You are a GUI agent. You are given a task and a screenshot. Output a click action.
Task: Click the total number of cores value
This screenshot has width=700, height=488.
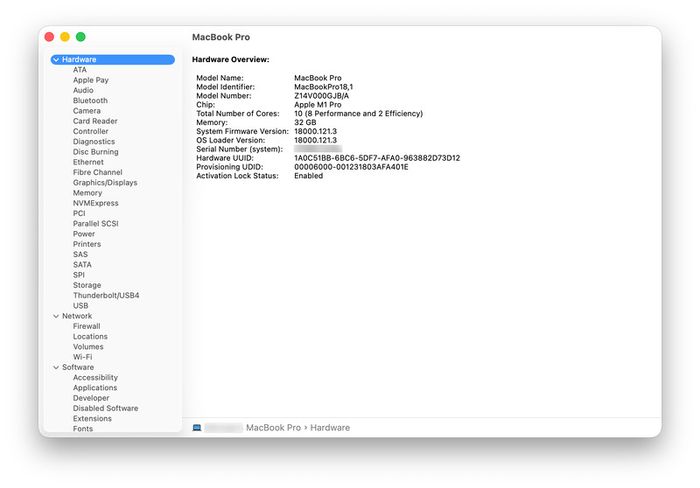(x=358, y=114)
